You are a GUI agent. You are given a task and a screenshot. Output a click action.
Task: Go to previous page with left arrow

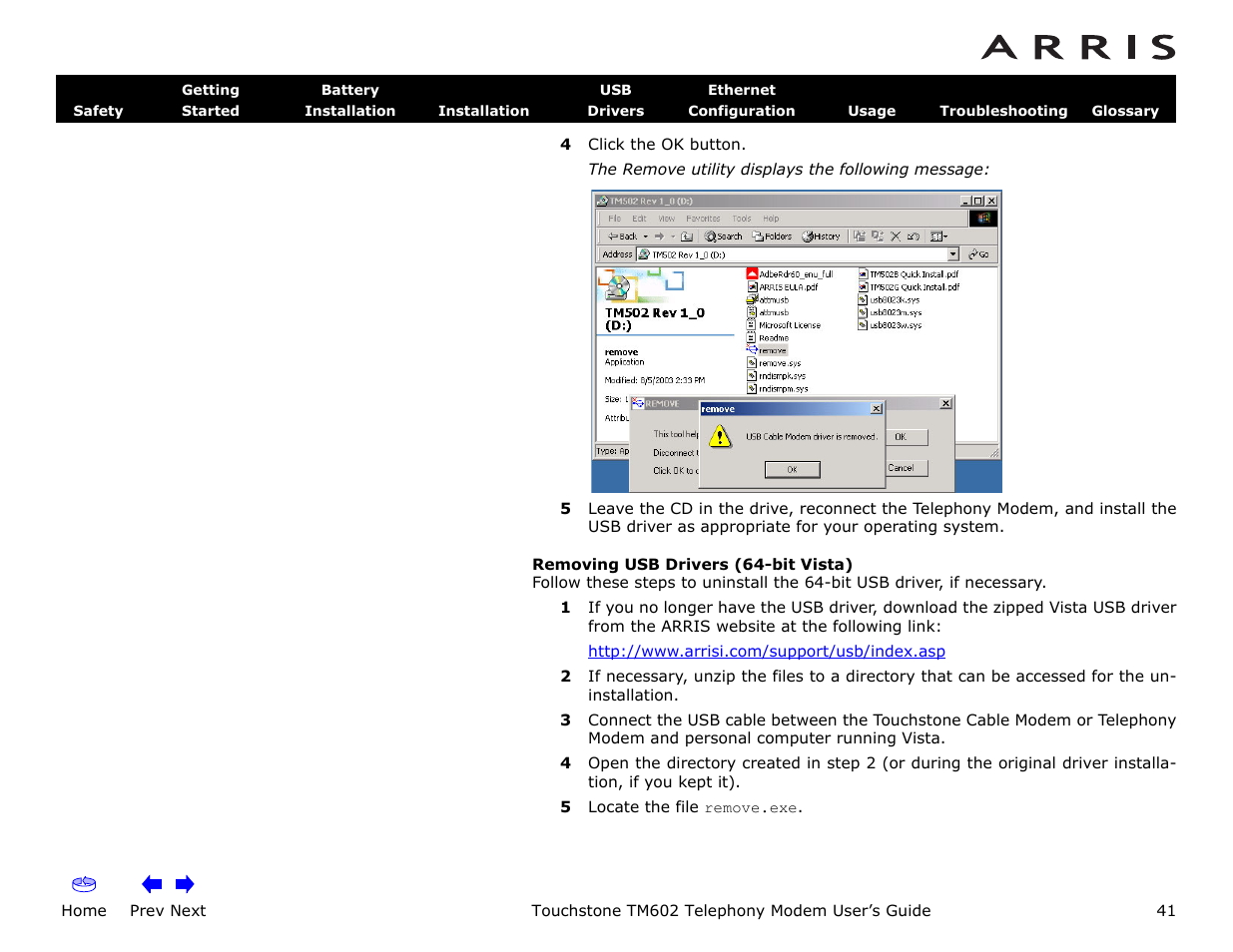click(x=152, y=884)
